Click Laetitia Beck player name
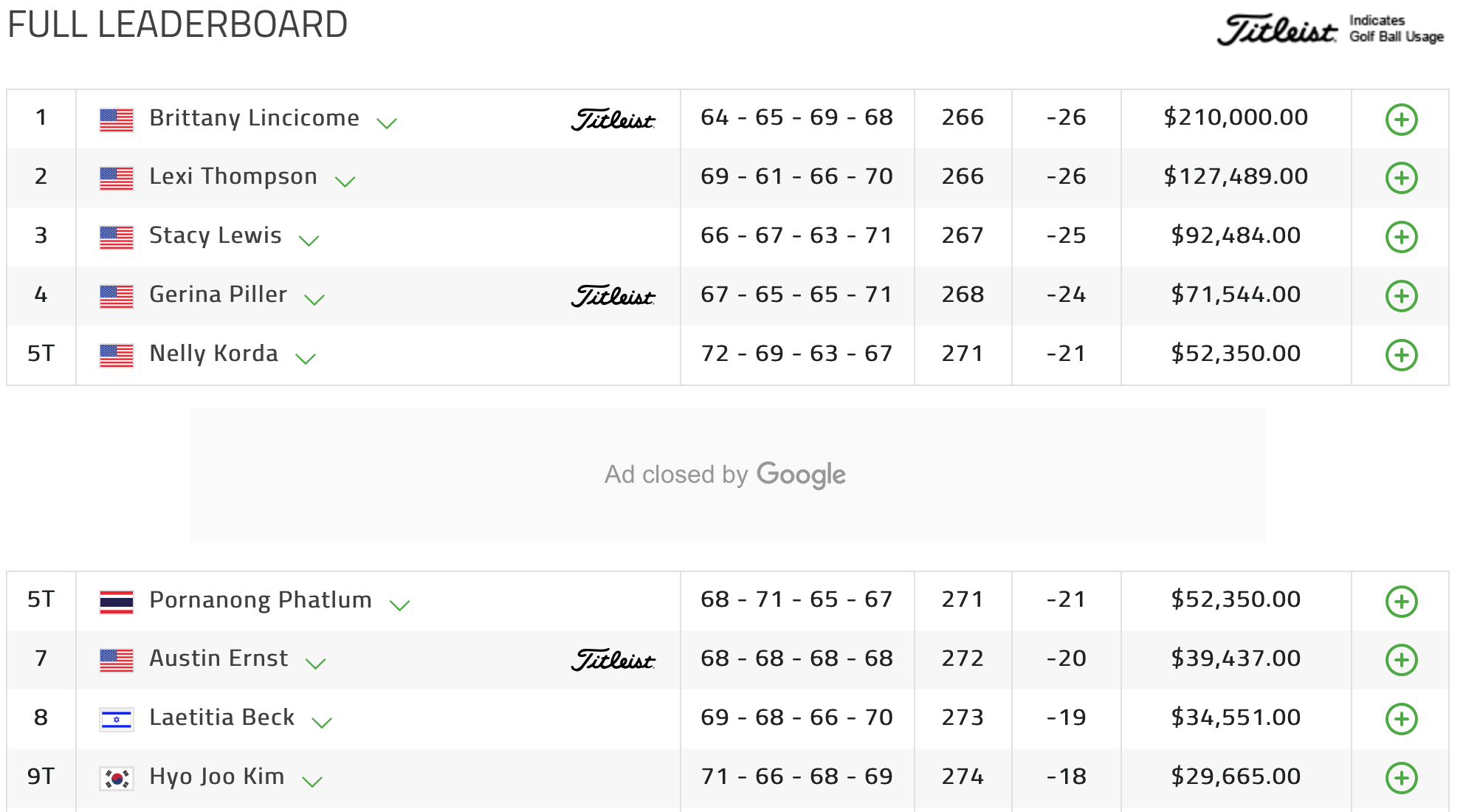Image resolution: width=1463 pixels, height=812 pixels. point(222,718)
